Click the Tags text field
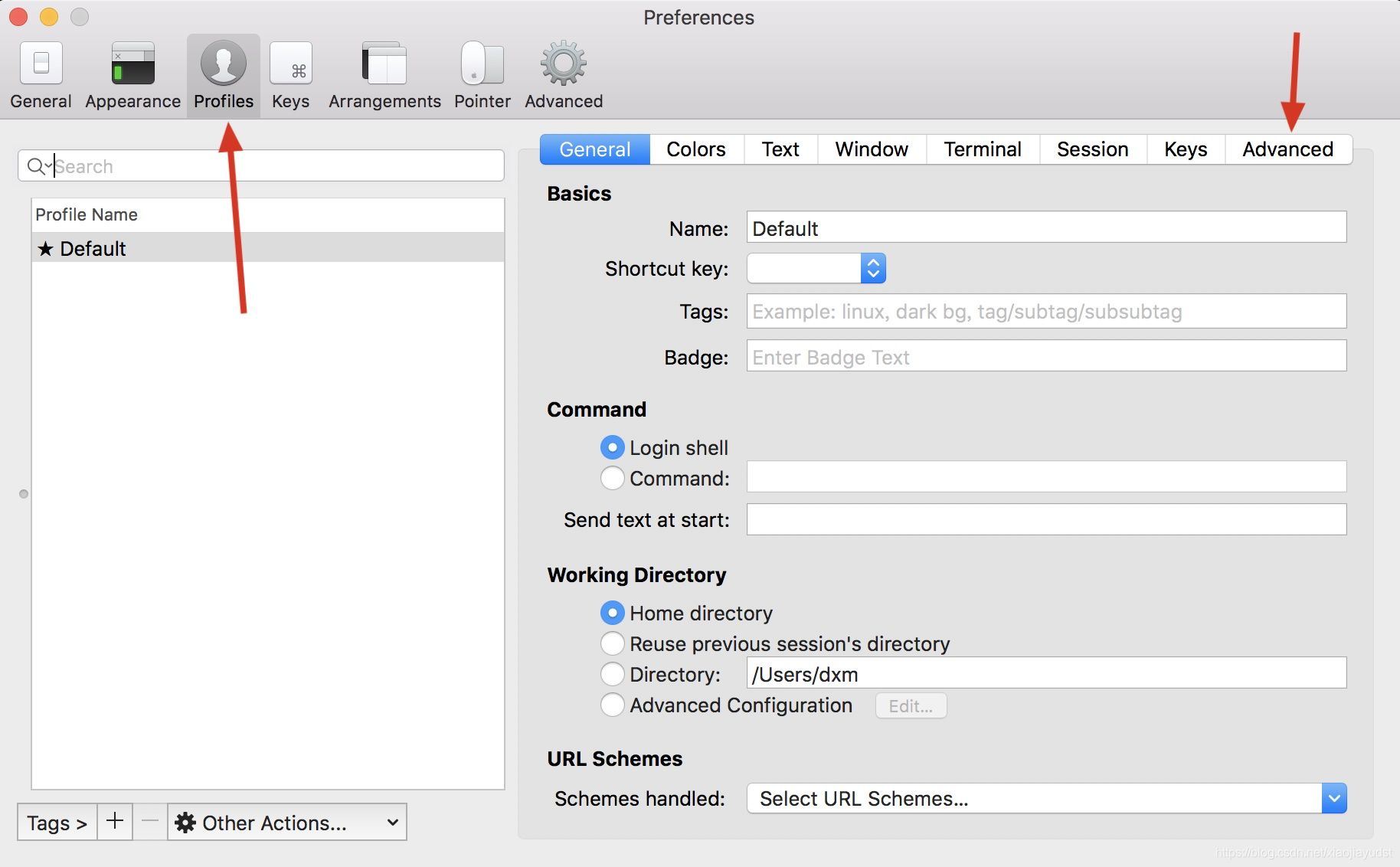 [1046, 311]
